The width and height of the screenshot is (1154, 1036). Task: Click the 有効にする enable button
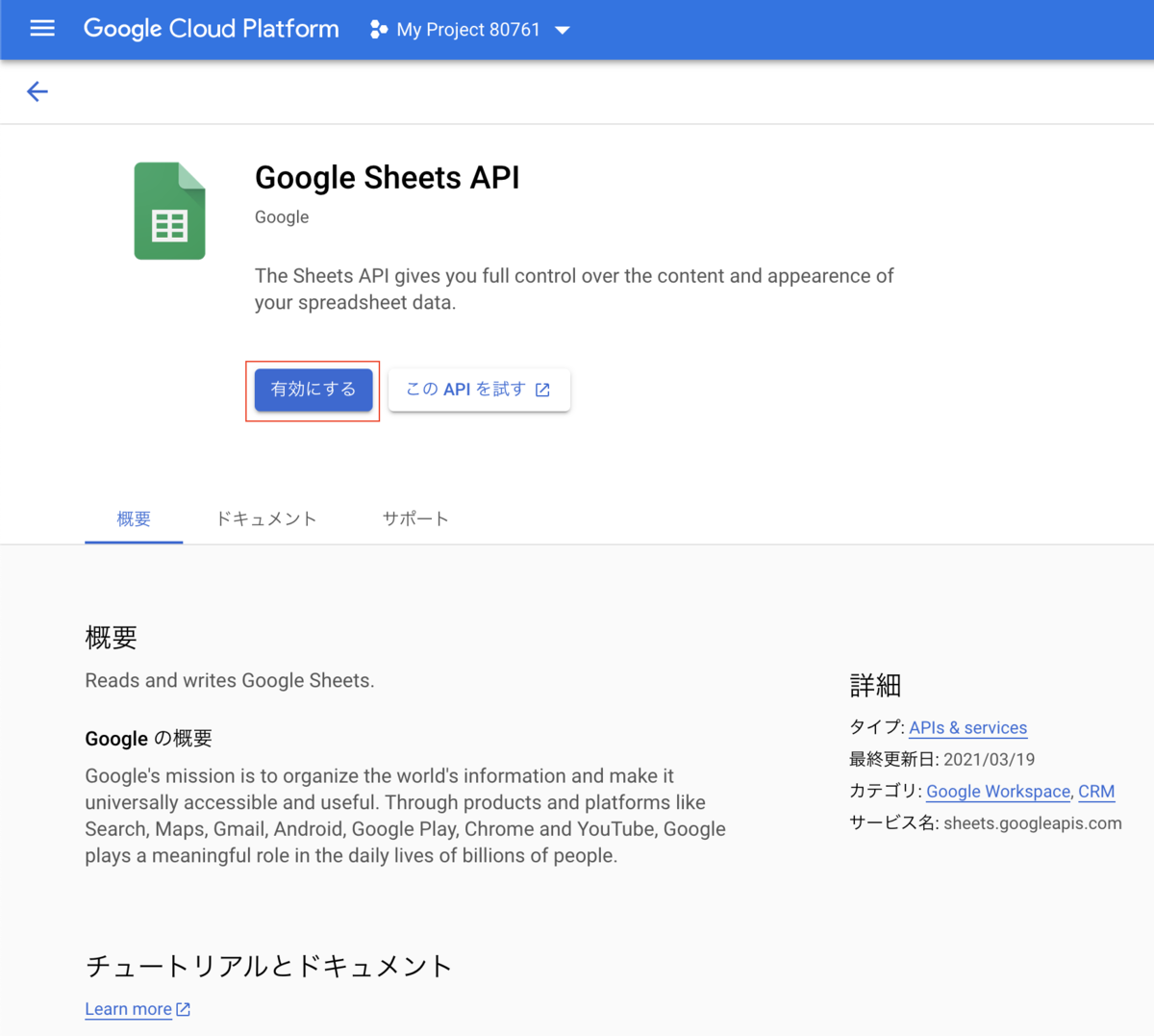314,390
